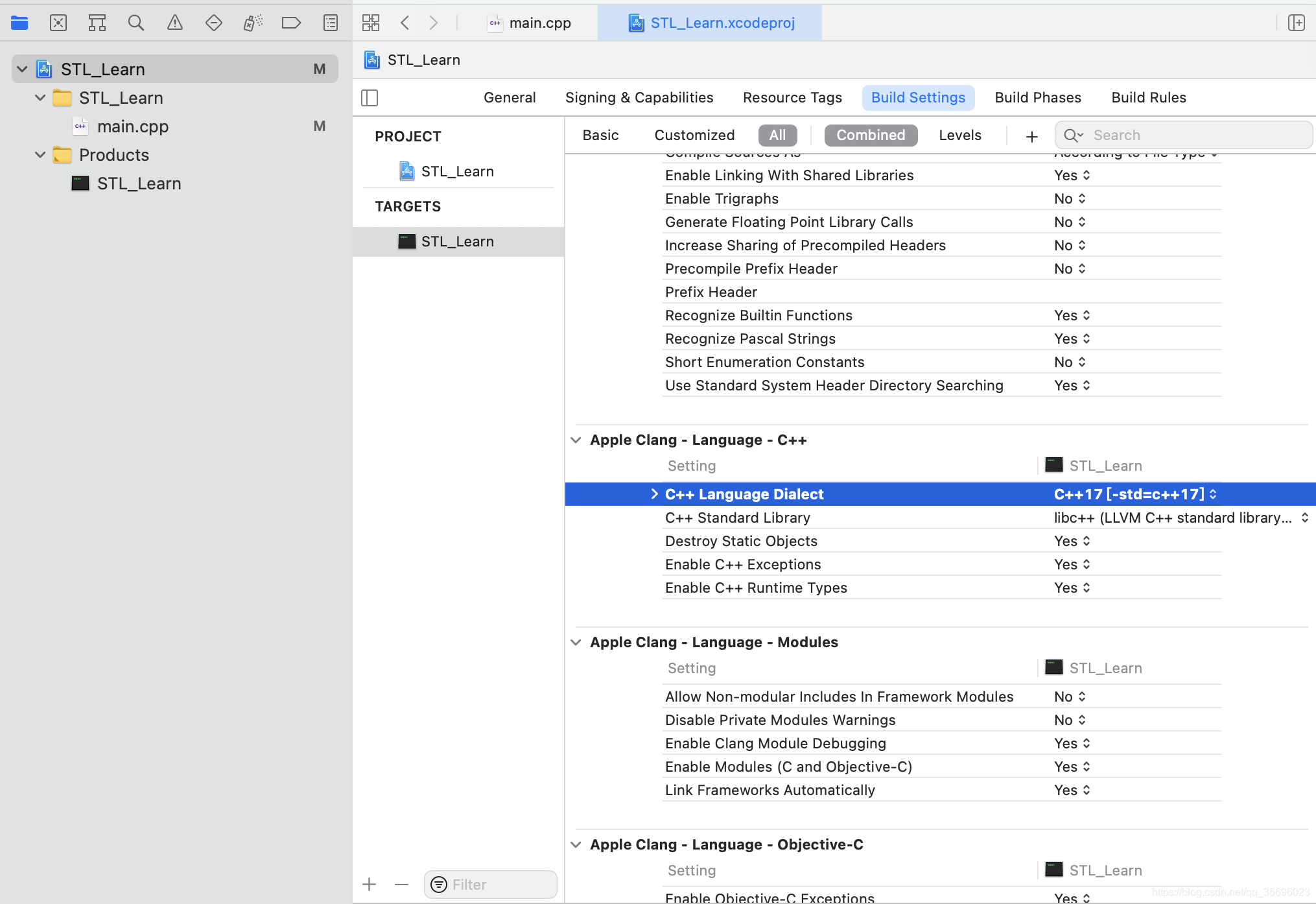Select the All settings filter
1316x904 pixels.
tap(777, 135)
